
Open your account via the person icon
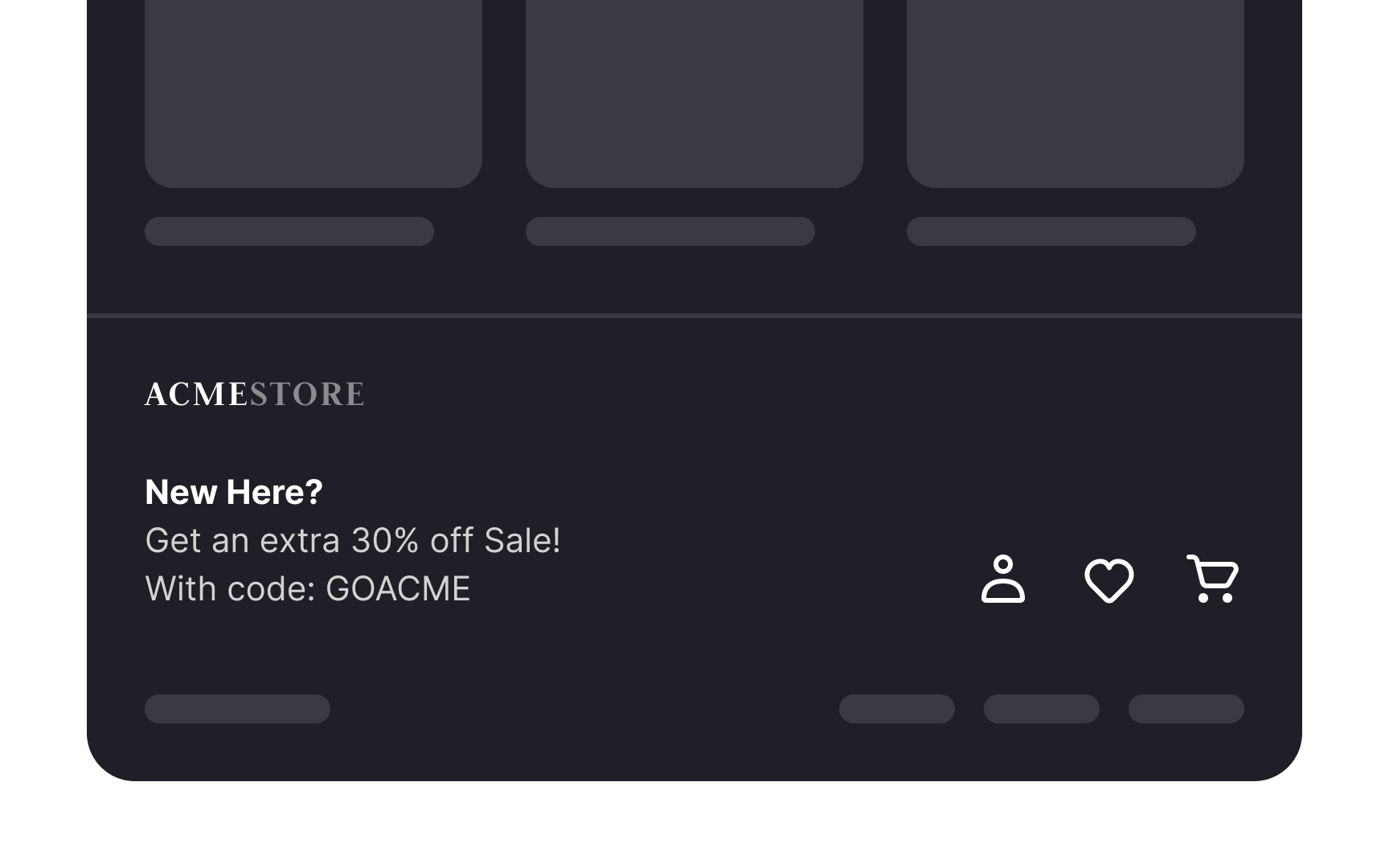[1004, 580]
